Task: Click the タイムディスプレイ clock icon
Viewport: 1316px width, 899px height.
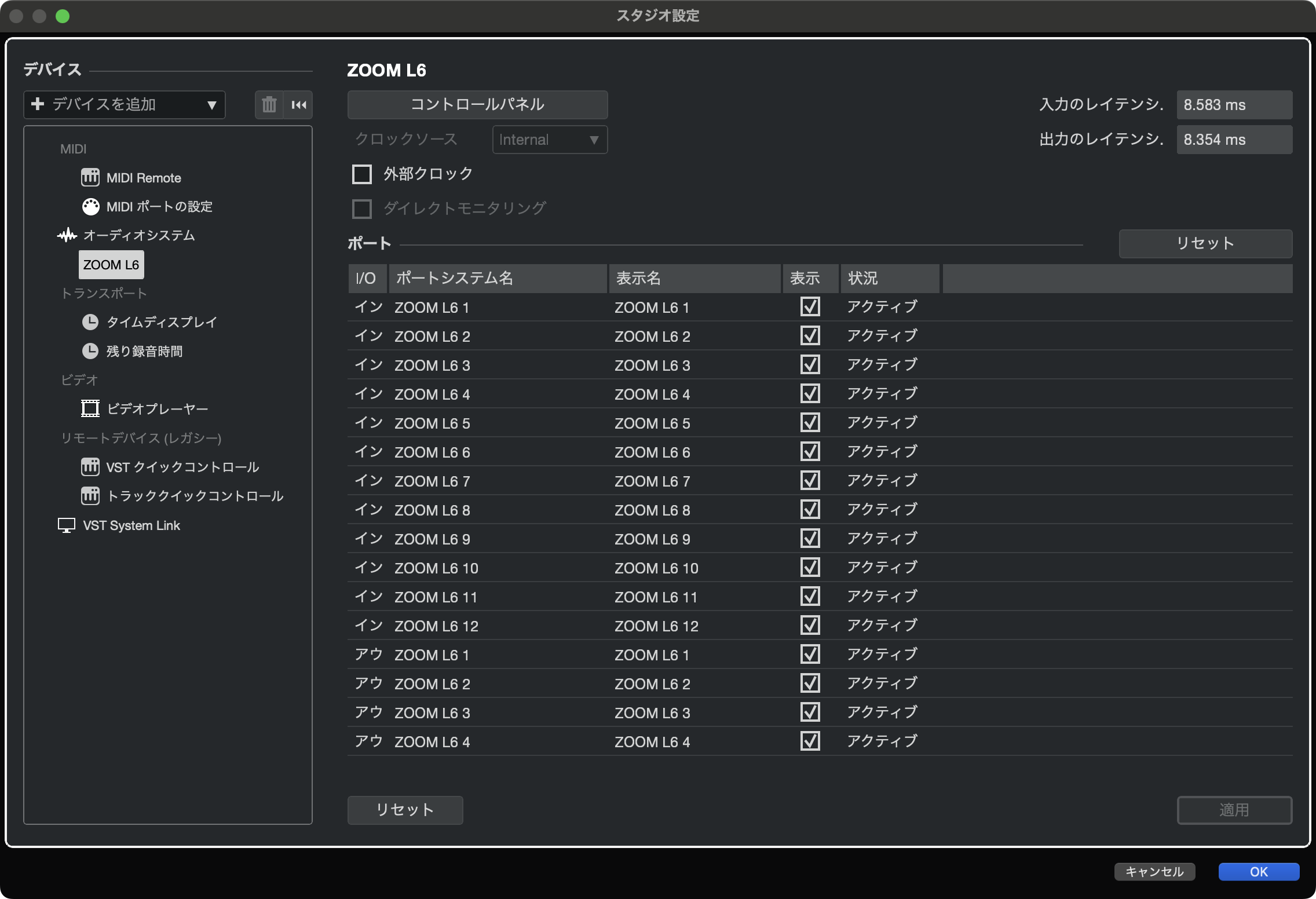Action: click(x=90, y=322)
